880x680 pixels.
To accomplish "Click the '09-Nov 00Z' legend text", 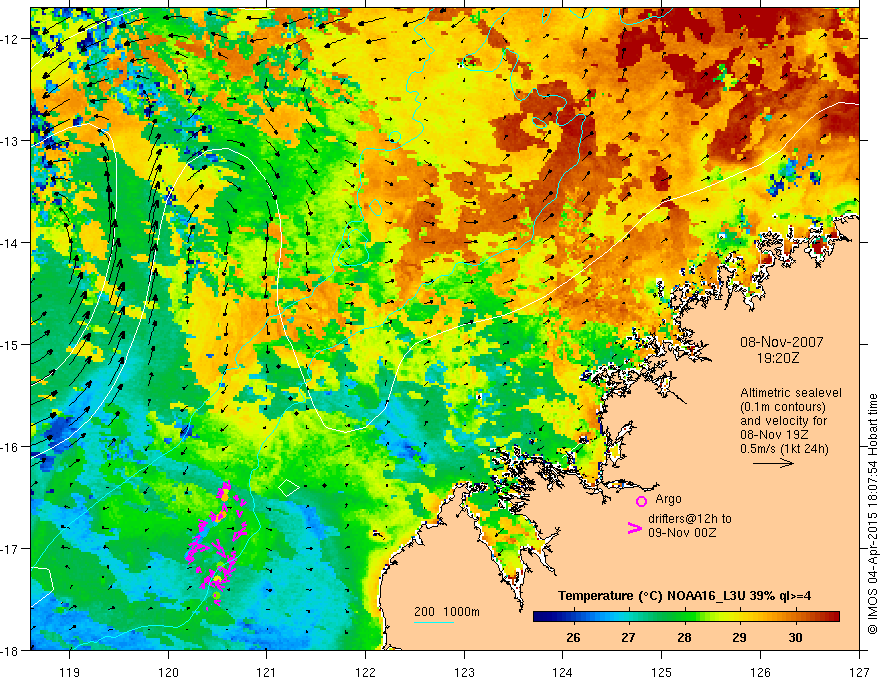I will (x=682, y=533).
